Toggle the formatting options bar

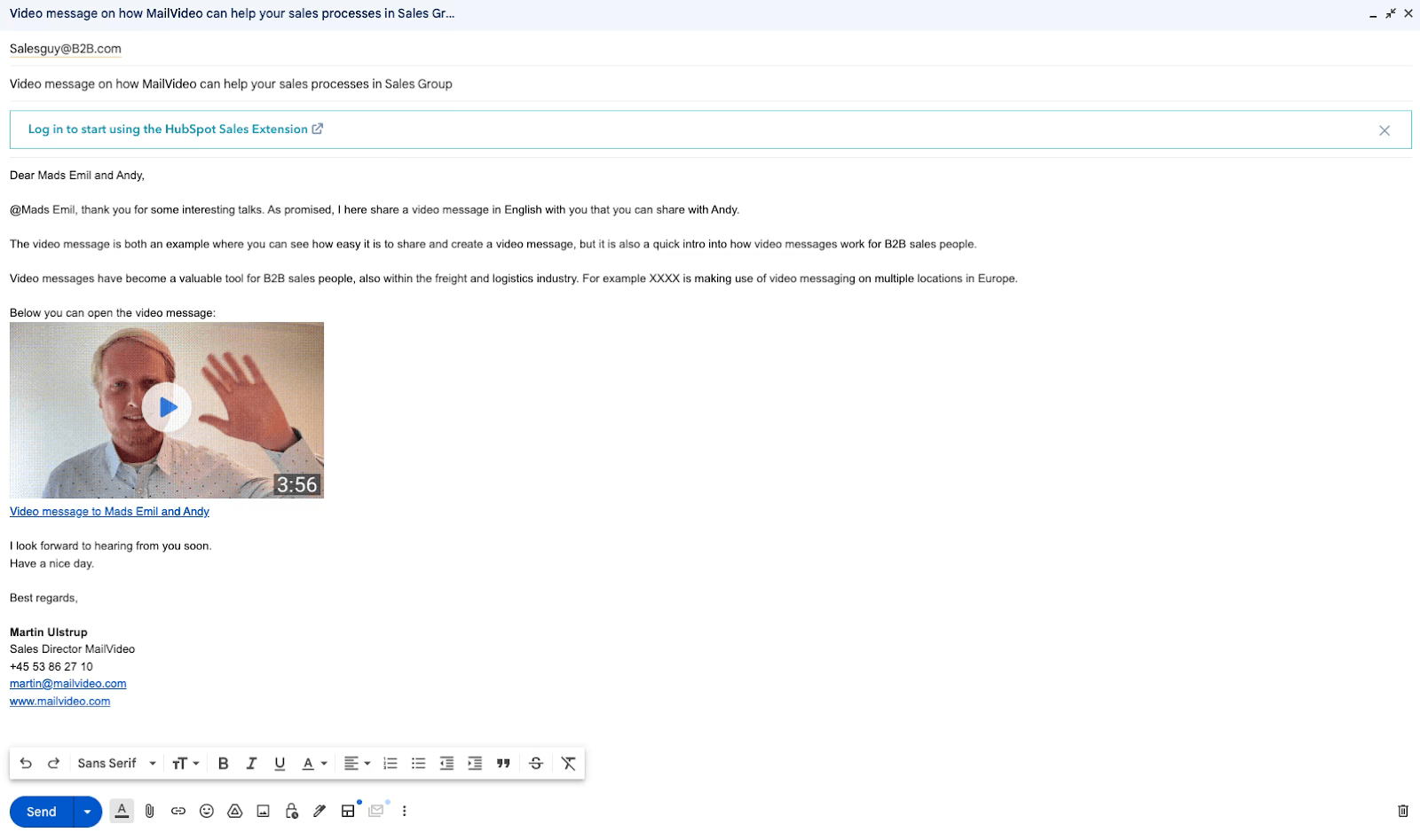click(122, 811)
